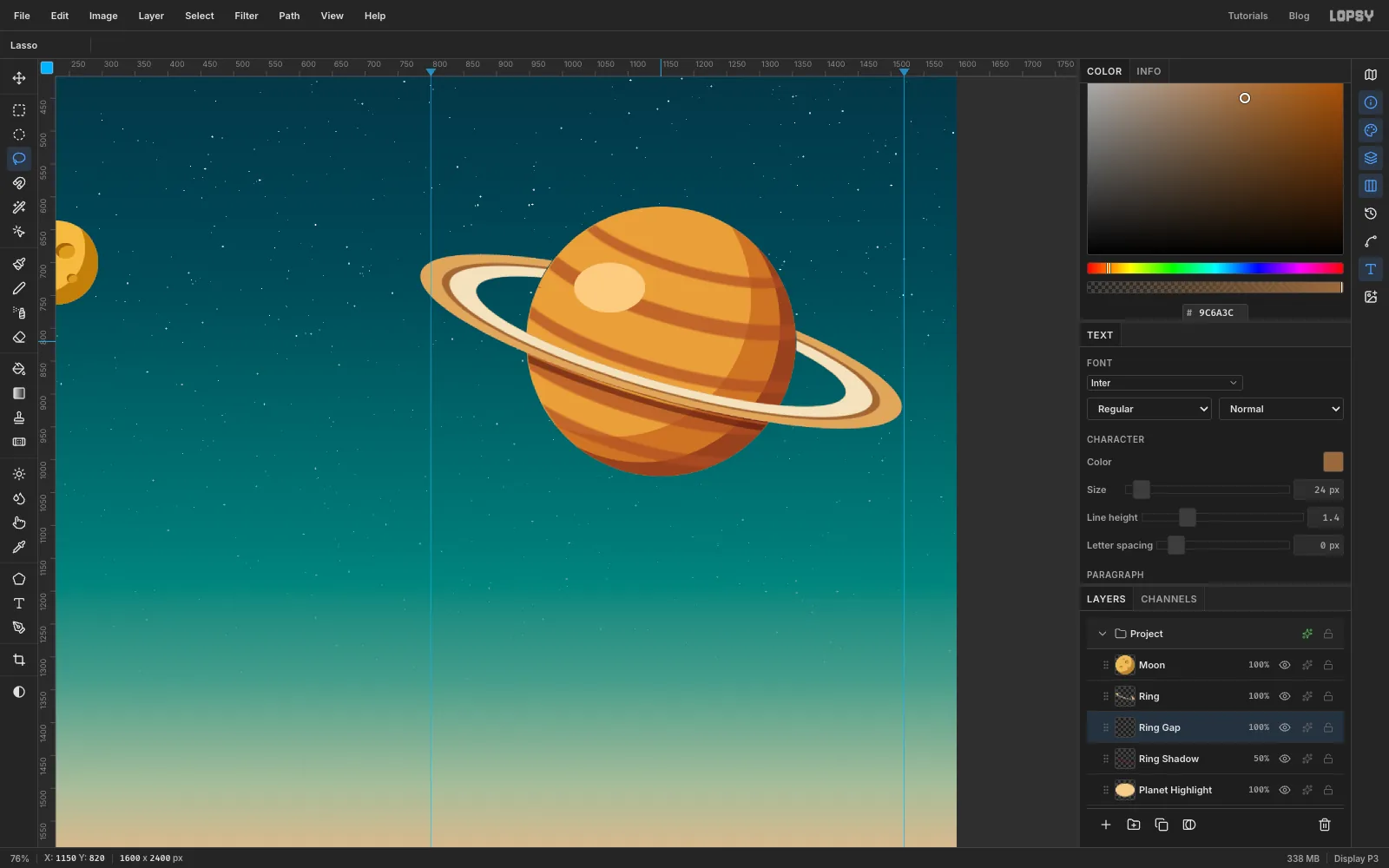Hide the Ring layer
Image resolution: width=1389 pixels, height=868 pixels.
1285,696
